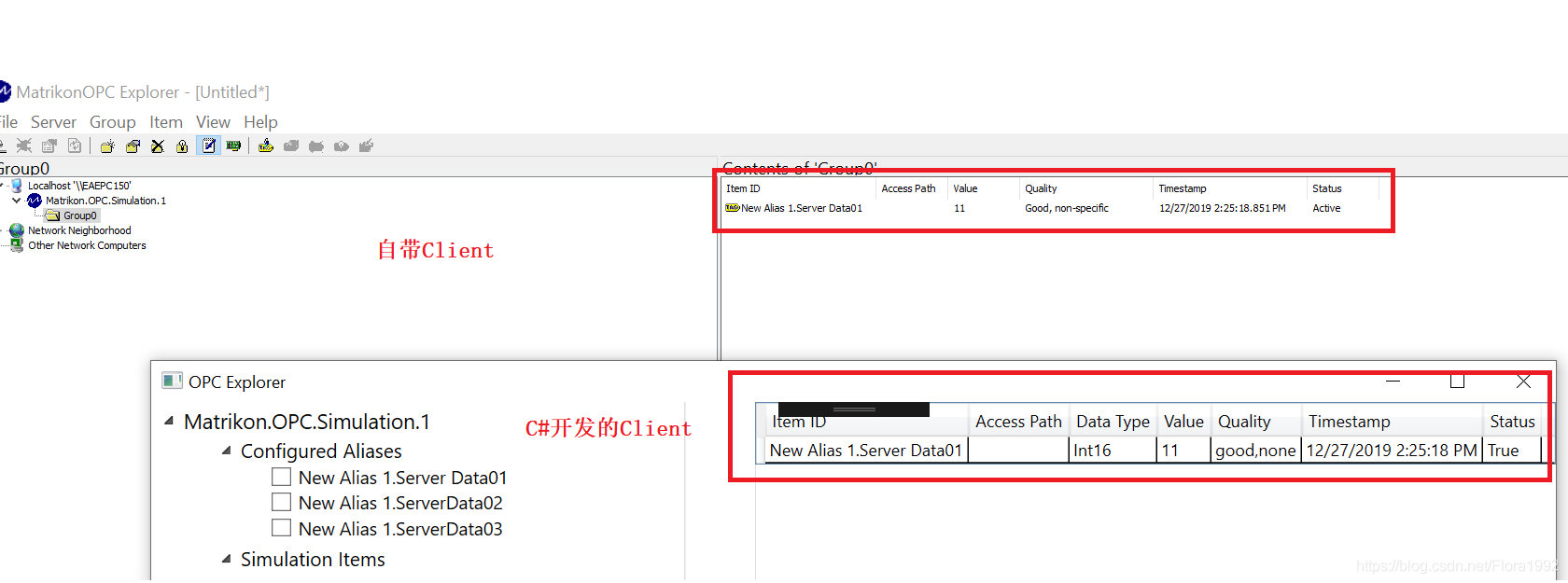Click the tag icon beside New Alias 1.Server Data01
The width and height of the screenshot is (1568, 583).
click(x=733, y=208)
